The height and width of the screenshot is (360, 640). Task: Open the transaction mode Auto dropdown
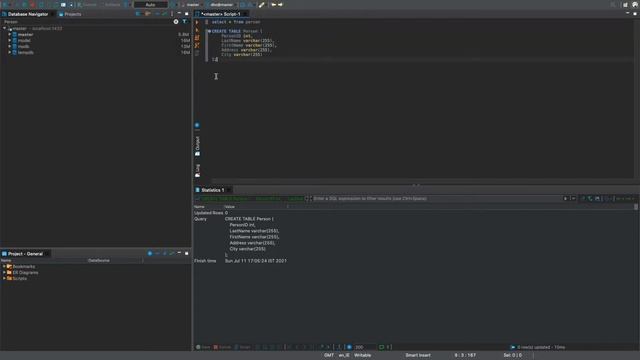151,4
